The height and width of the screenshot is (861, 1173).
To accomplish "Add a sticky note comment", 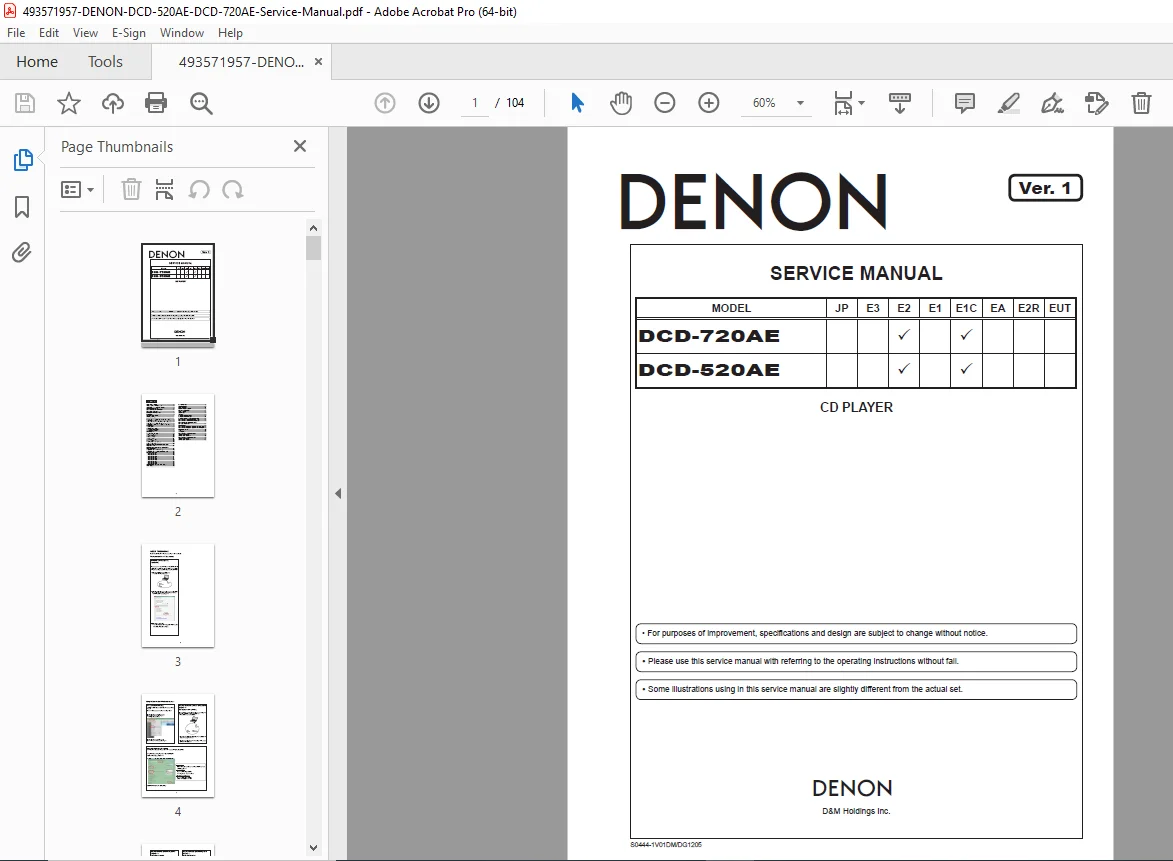I will (x=965, y=102).
